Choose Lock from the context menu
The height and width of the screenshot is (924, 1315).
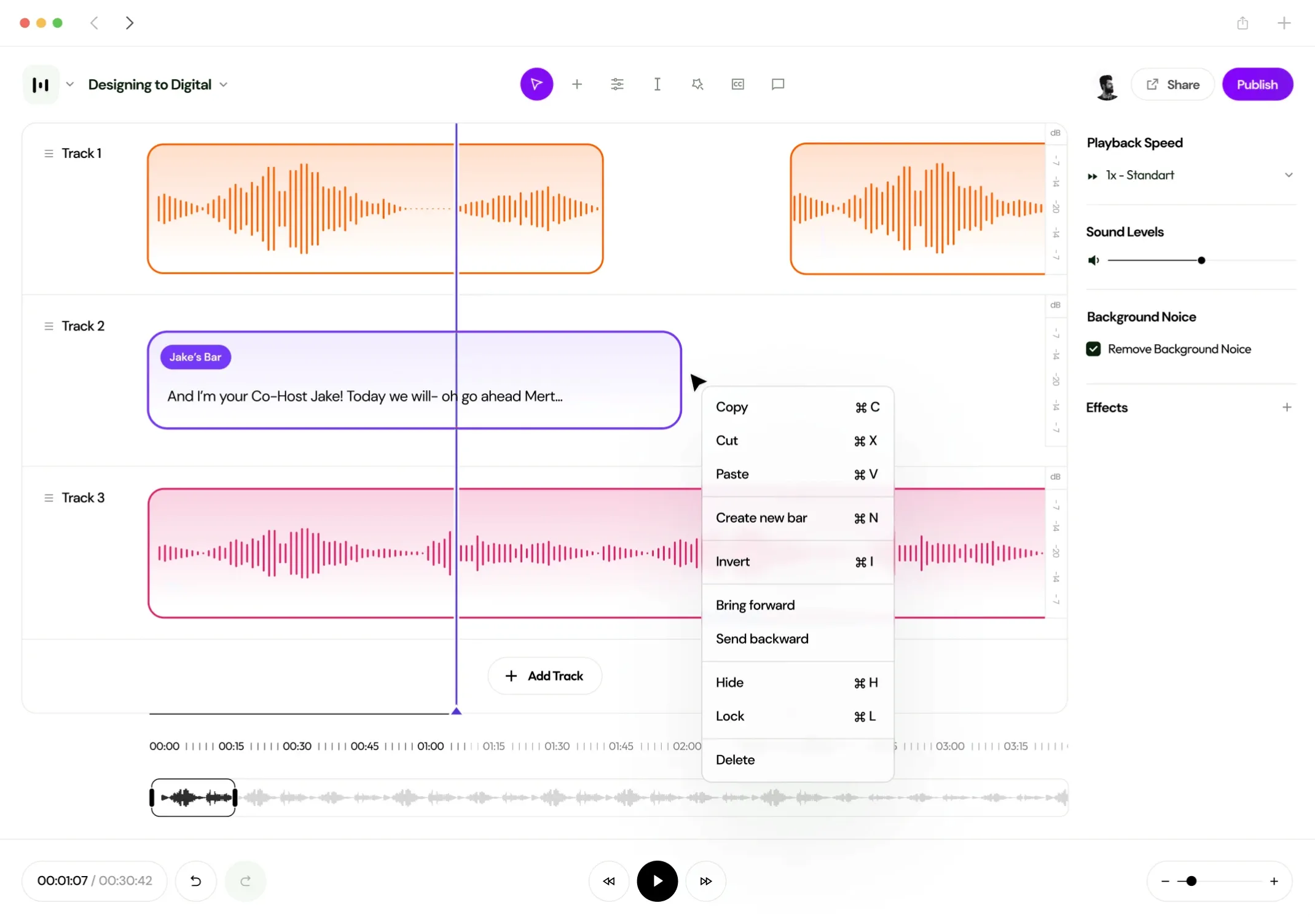[x=798, y=716]
